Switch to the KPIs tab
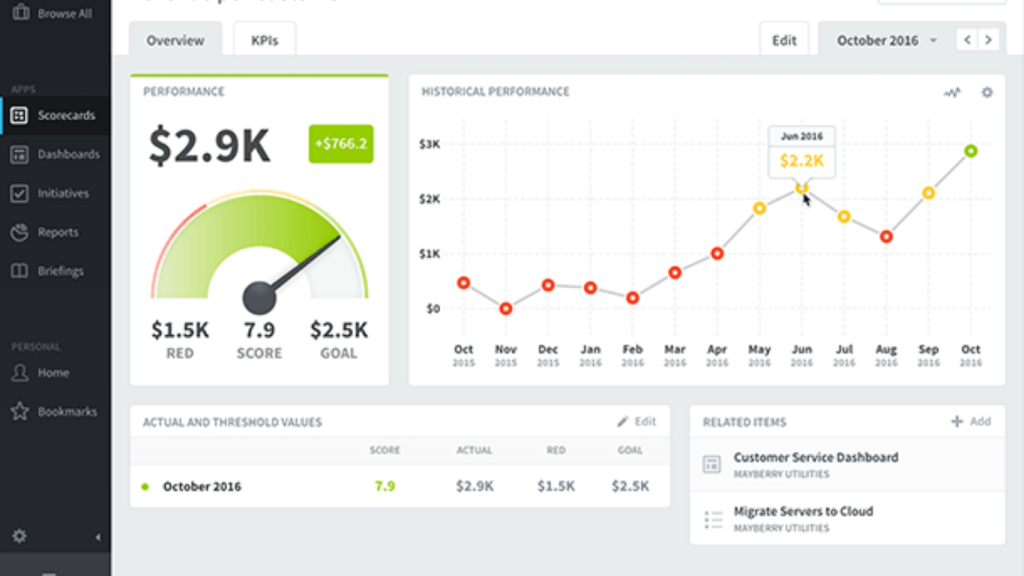1024x576 pixels. (x=264, y=41)
